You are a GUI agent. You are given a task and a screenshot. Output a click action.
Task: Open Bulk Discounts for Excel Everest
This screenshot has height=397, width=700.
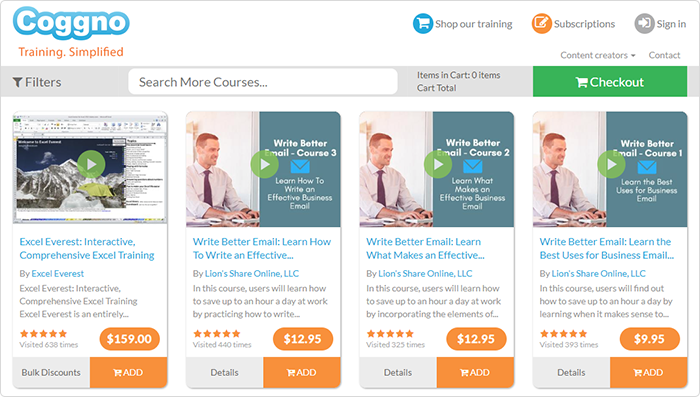click(51, 372)
